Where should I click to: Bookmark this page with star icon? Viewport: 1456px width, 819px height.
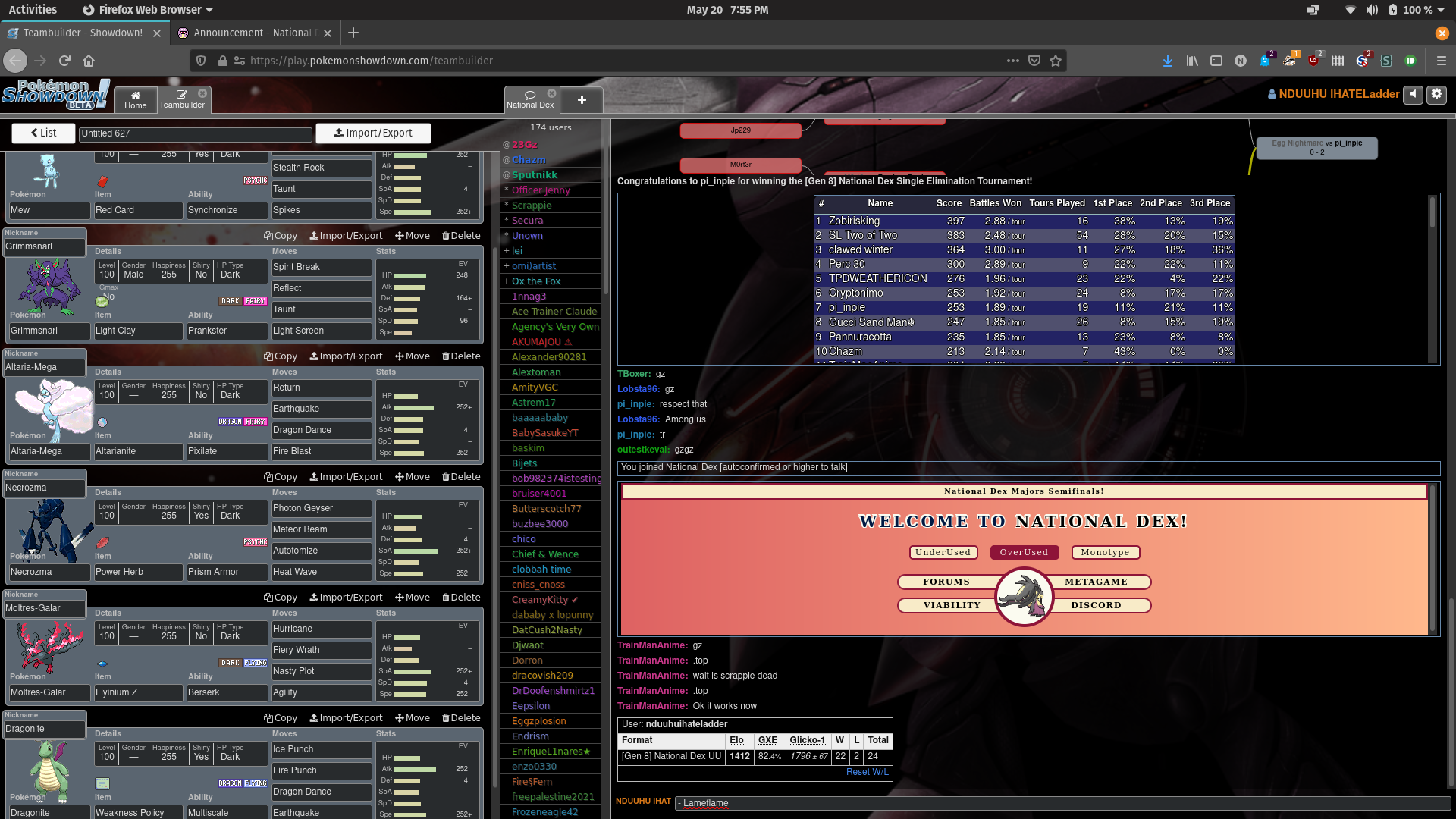click(x=1056, y=61)
